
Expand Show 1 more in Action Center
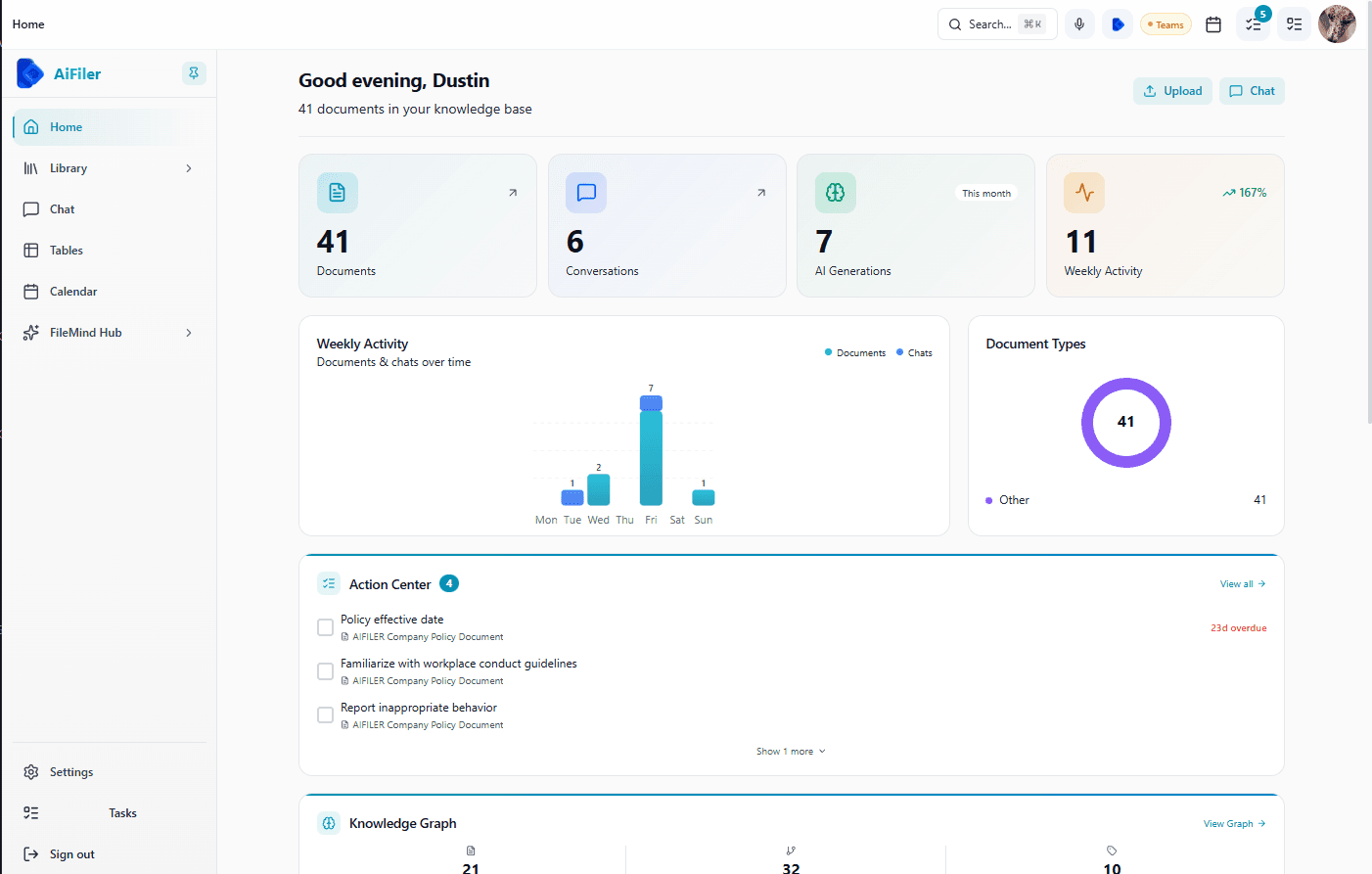click(791, 752)
